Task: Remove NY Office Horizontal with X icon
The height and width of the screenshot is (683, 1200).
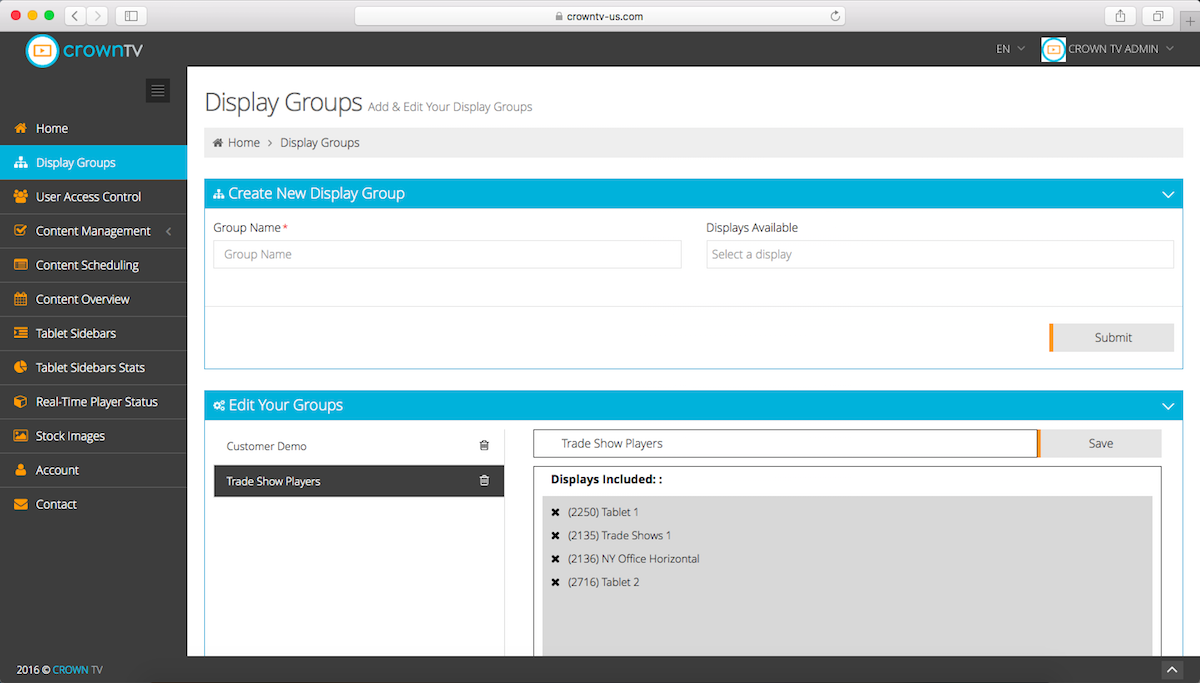Action: point(556,559)
